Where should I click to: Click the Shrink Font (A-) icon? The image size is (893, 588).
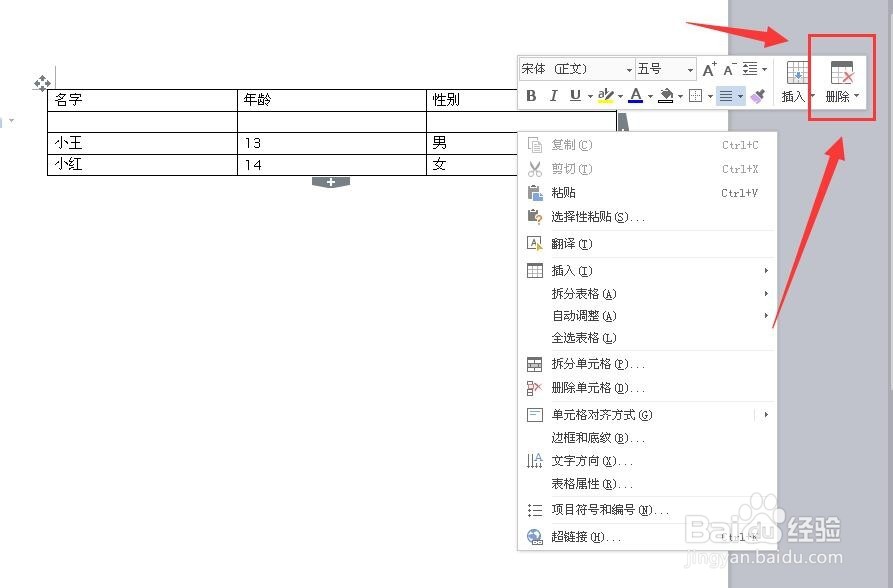728,68
